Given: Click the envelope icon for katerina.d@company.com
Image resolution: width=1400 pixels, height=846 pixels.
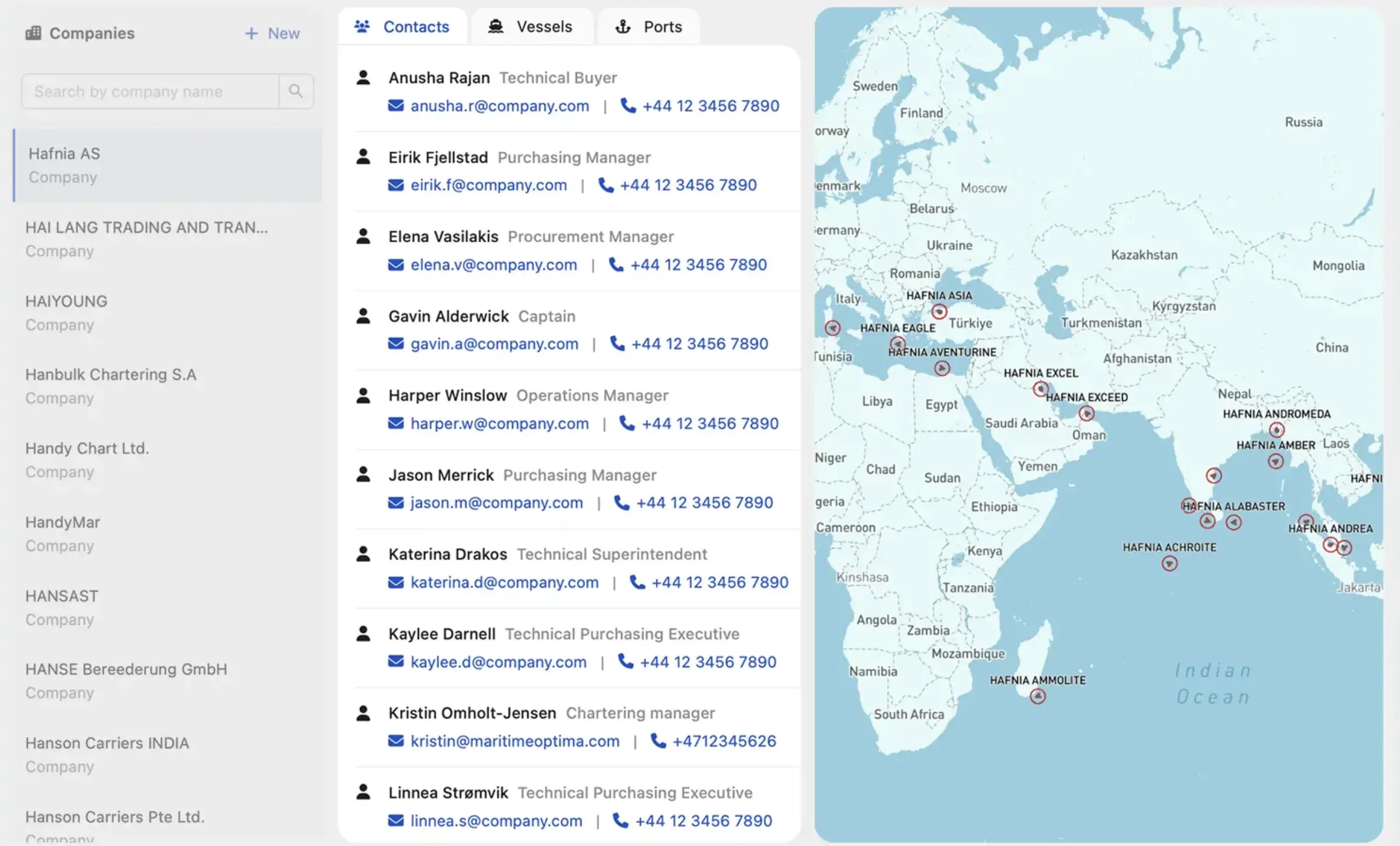Looking at the screenshot, I should click(x=396, y=582).
